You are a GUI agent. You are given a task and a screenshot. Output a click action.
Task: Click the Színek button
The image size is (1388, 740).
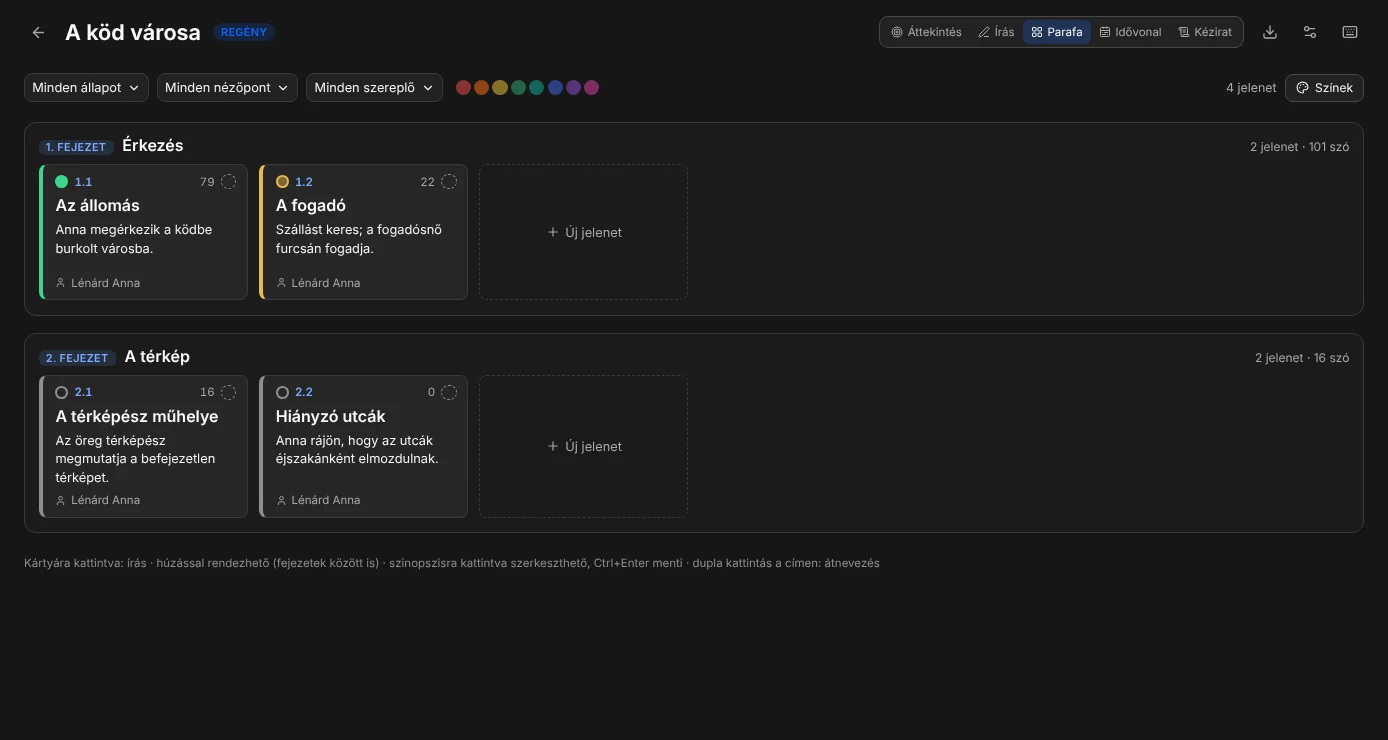click(x=1324, y=88)
